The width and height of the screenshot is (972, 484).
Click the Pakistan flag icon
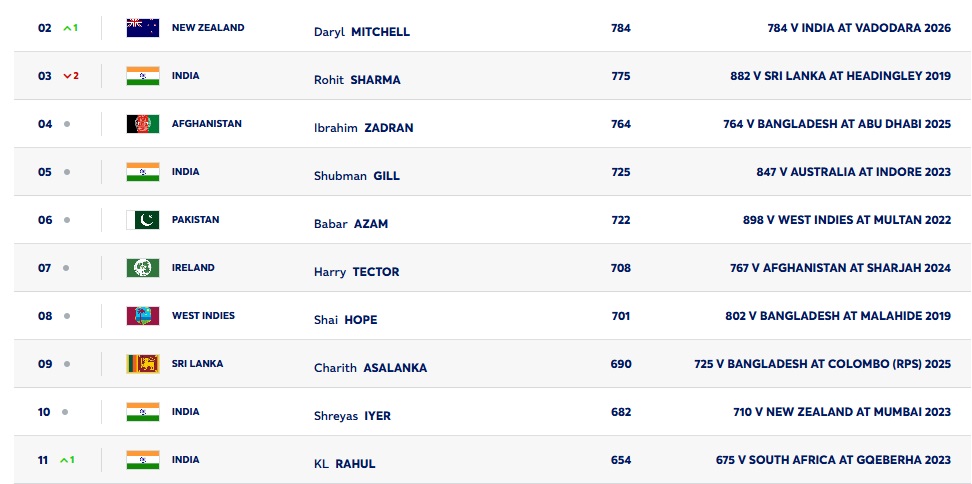[142, 220]
